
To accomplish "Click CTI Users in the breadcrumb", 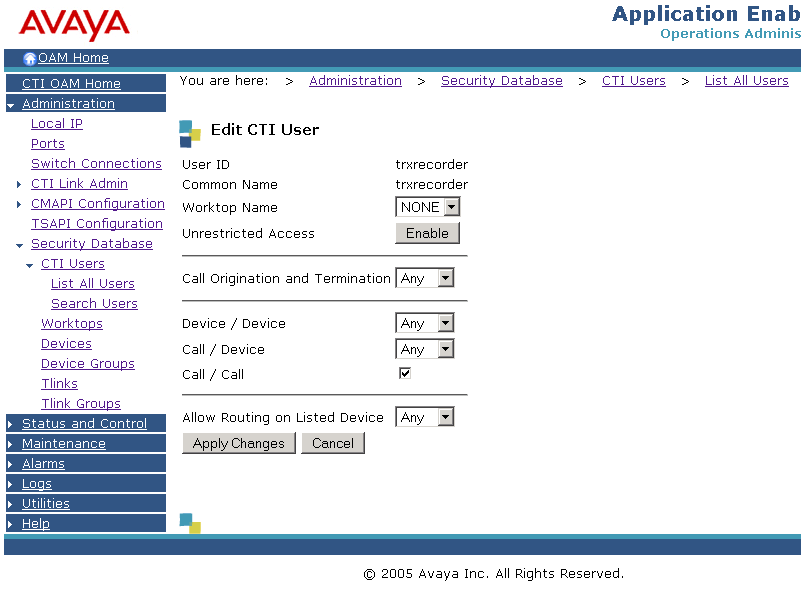I will click(x=633, y=81).
